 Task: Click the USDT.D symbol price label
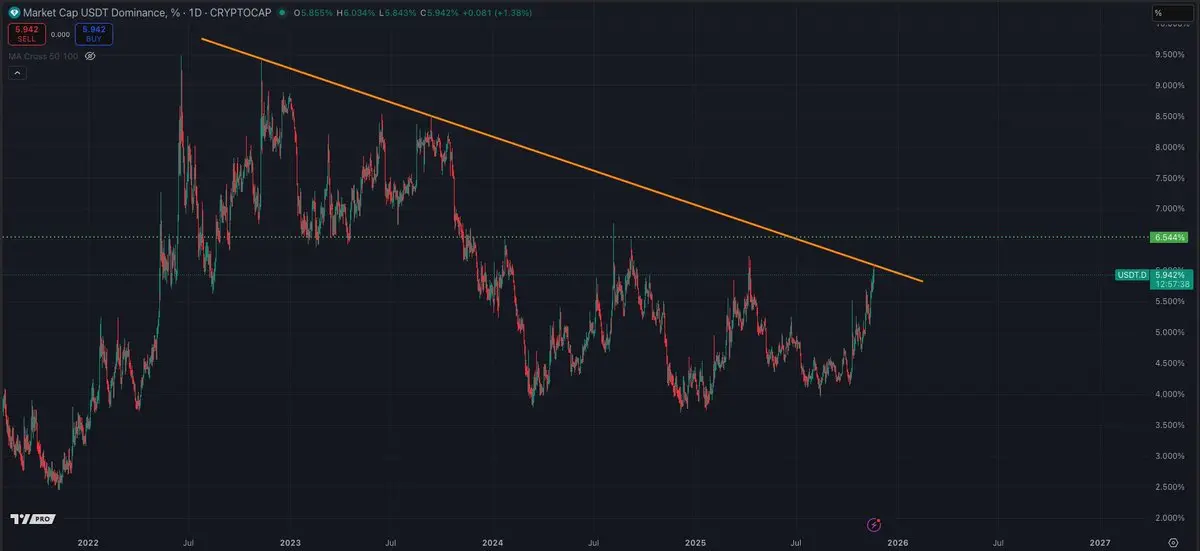coord(1132,274)
